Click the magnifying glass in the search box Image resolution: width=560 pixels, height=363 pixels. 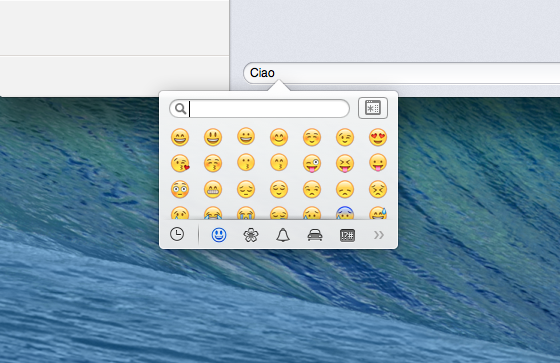point(181,108)
